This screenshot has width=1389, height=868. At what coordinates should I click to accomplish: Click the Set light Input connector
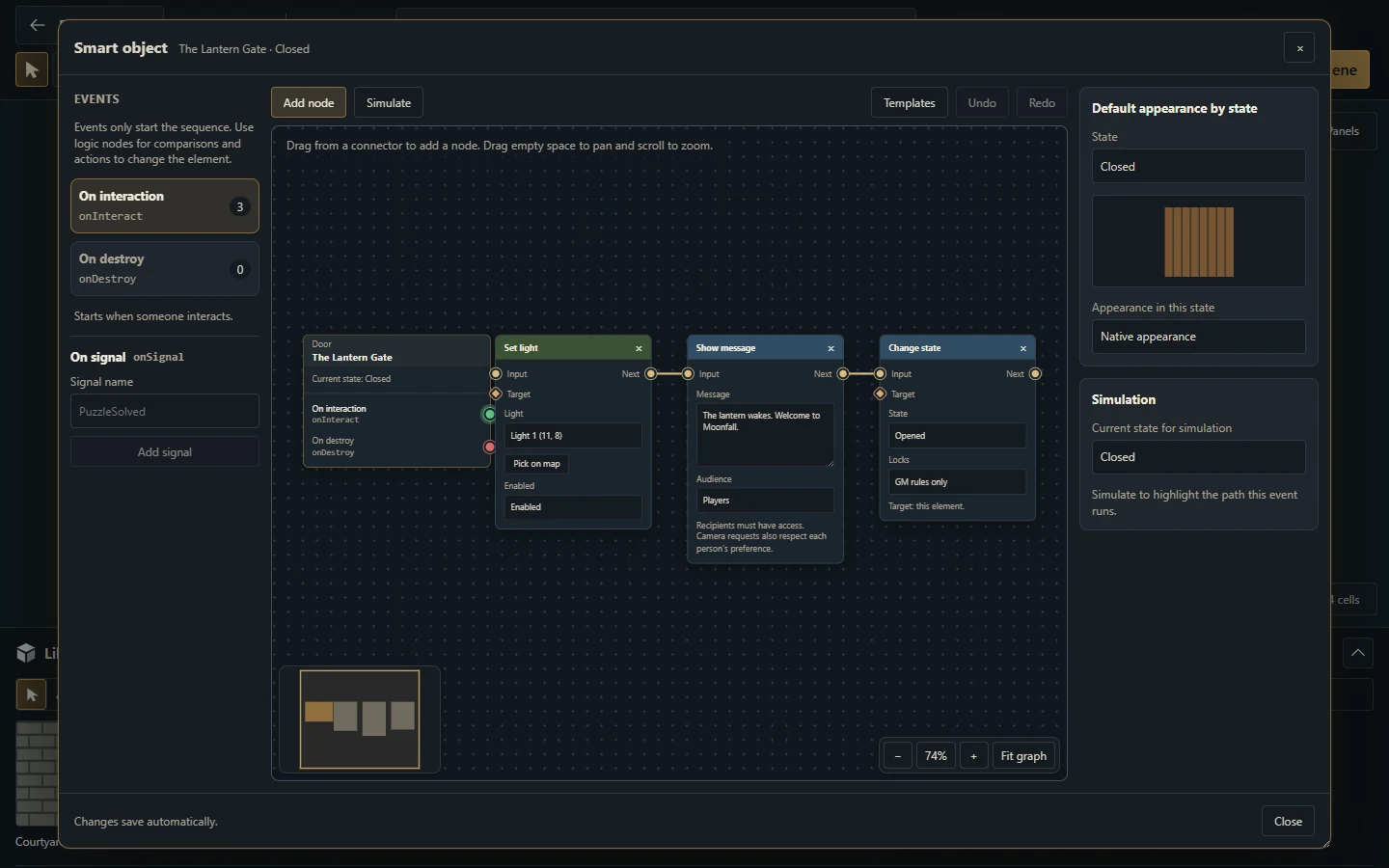click(496, 373)
